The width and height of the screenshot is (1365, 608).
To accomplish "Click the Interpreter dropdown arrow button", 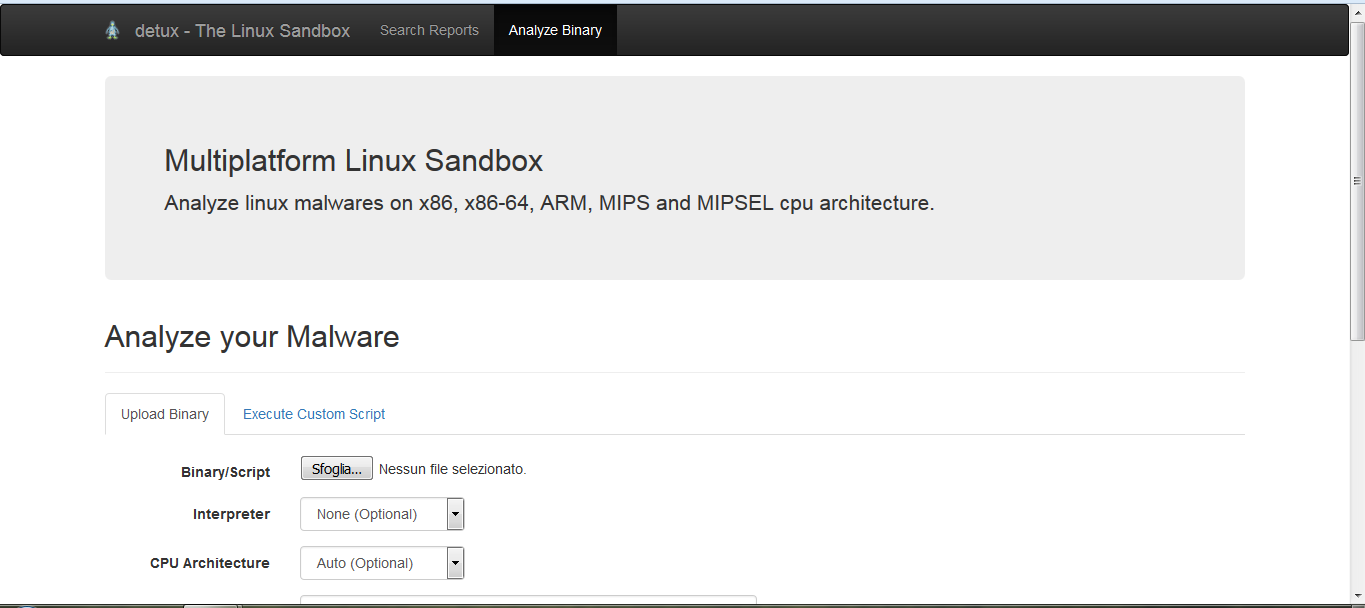I will 455,514.
